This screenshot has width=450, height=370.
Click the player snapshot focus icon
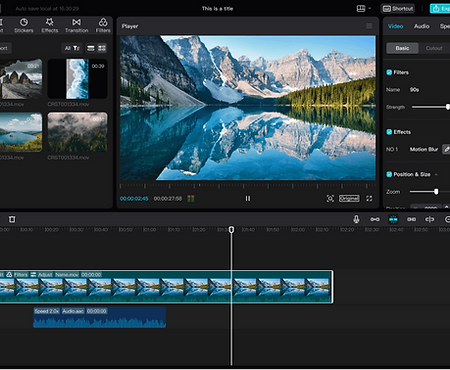click(x=330, y=199)
